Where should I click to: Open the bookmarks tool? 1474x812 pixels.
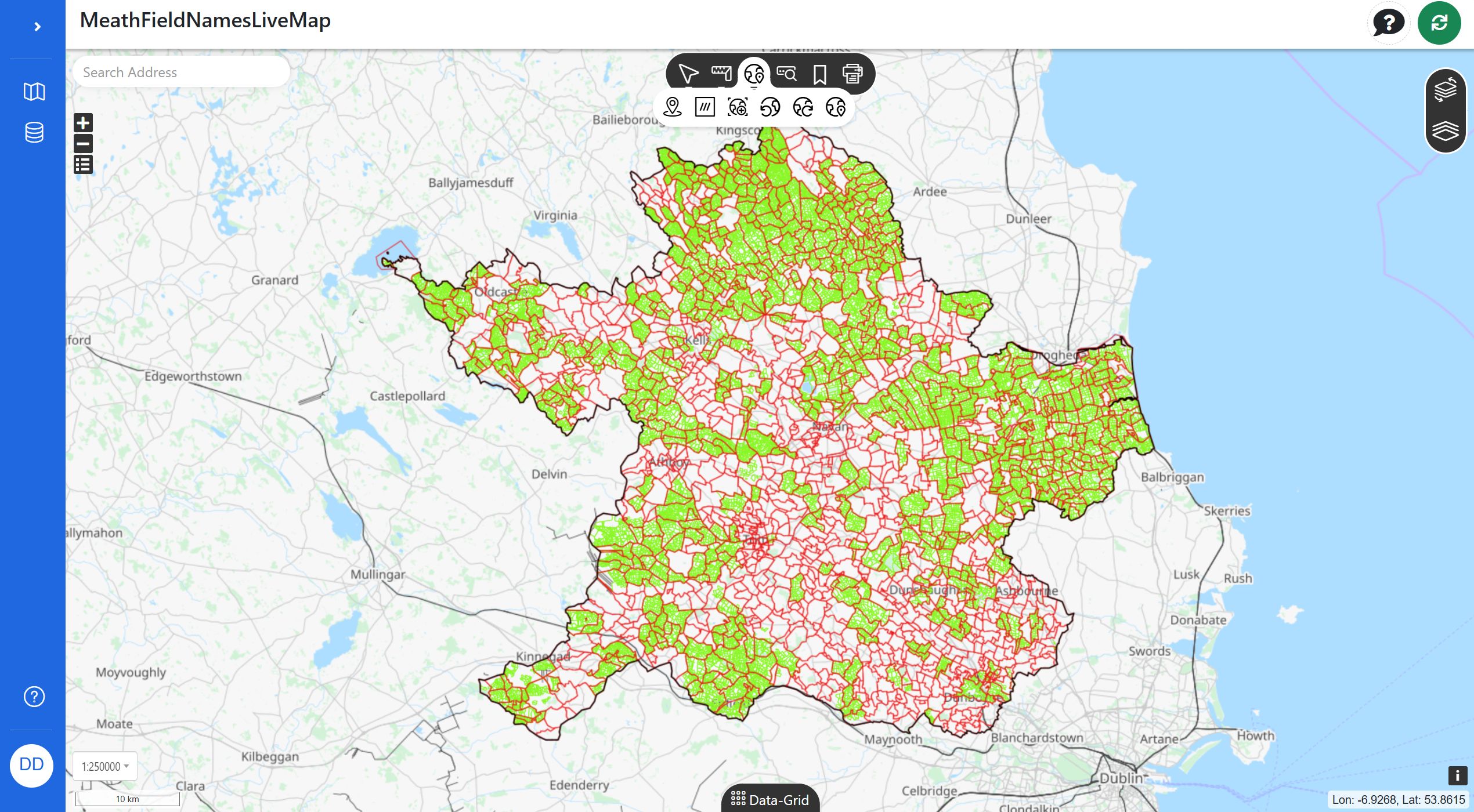tap(819, 74)
